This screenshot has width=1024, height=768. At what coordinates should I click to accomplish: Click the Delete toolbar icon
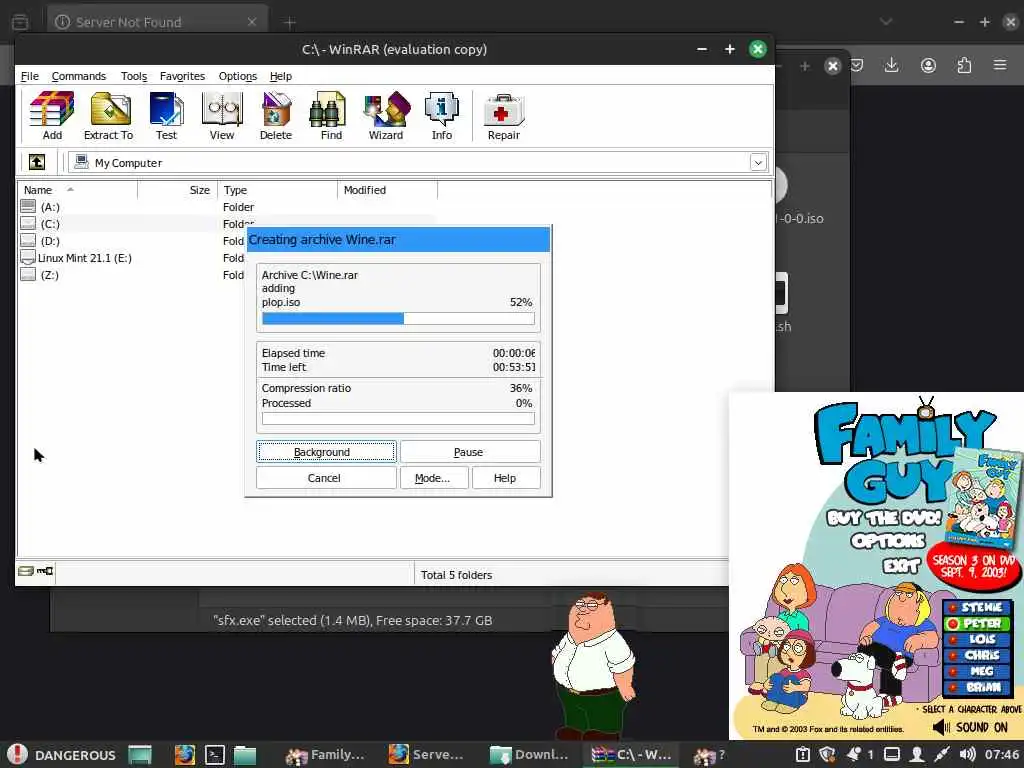276,116
